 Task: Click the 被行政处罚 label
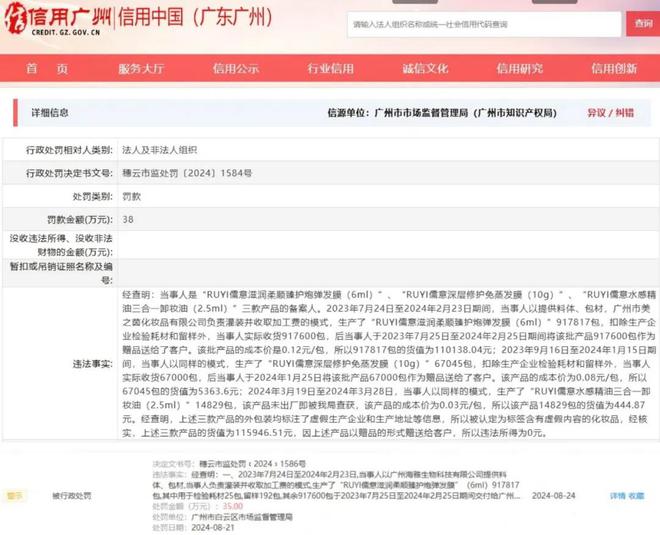click(x=72, y=496)
